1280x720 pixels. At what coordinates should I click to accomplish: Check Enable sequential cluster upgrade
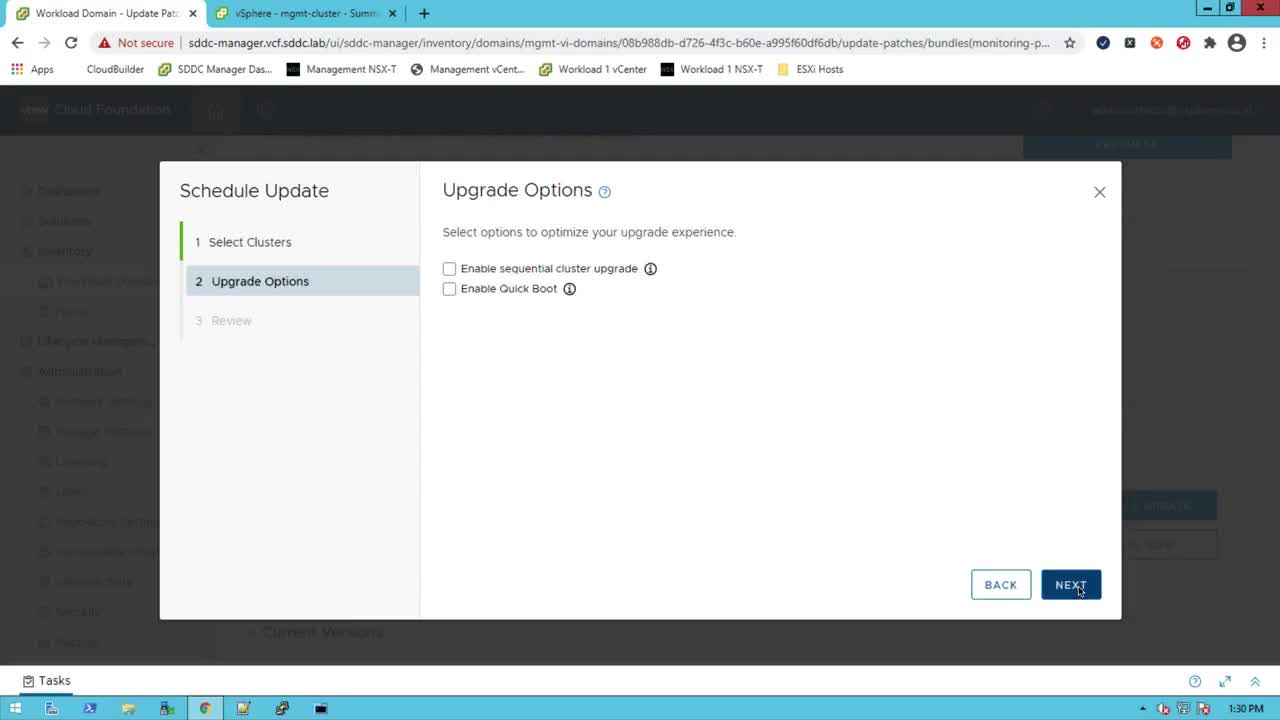(449, 269)
